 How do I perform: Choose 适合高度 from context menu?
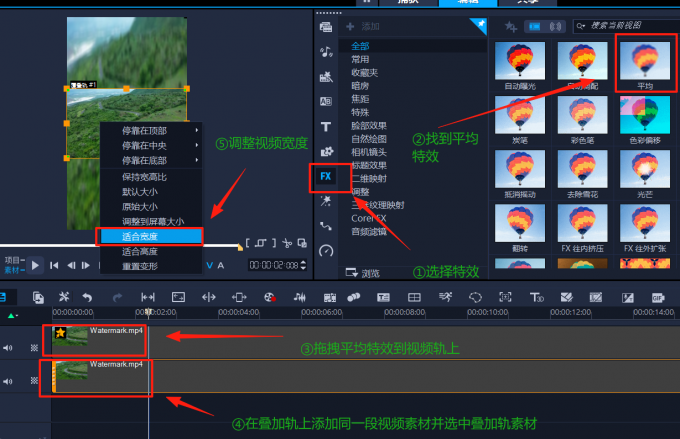pos(151,251)
